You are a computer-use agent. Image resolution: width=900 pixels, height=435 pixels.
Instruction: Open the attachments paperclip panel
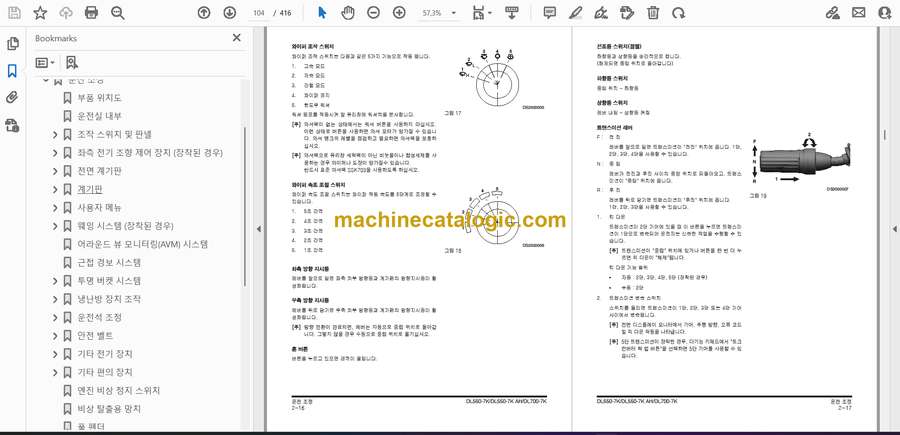click(x=13, y=98)
